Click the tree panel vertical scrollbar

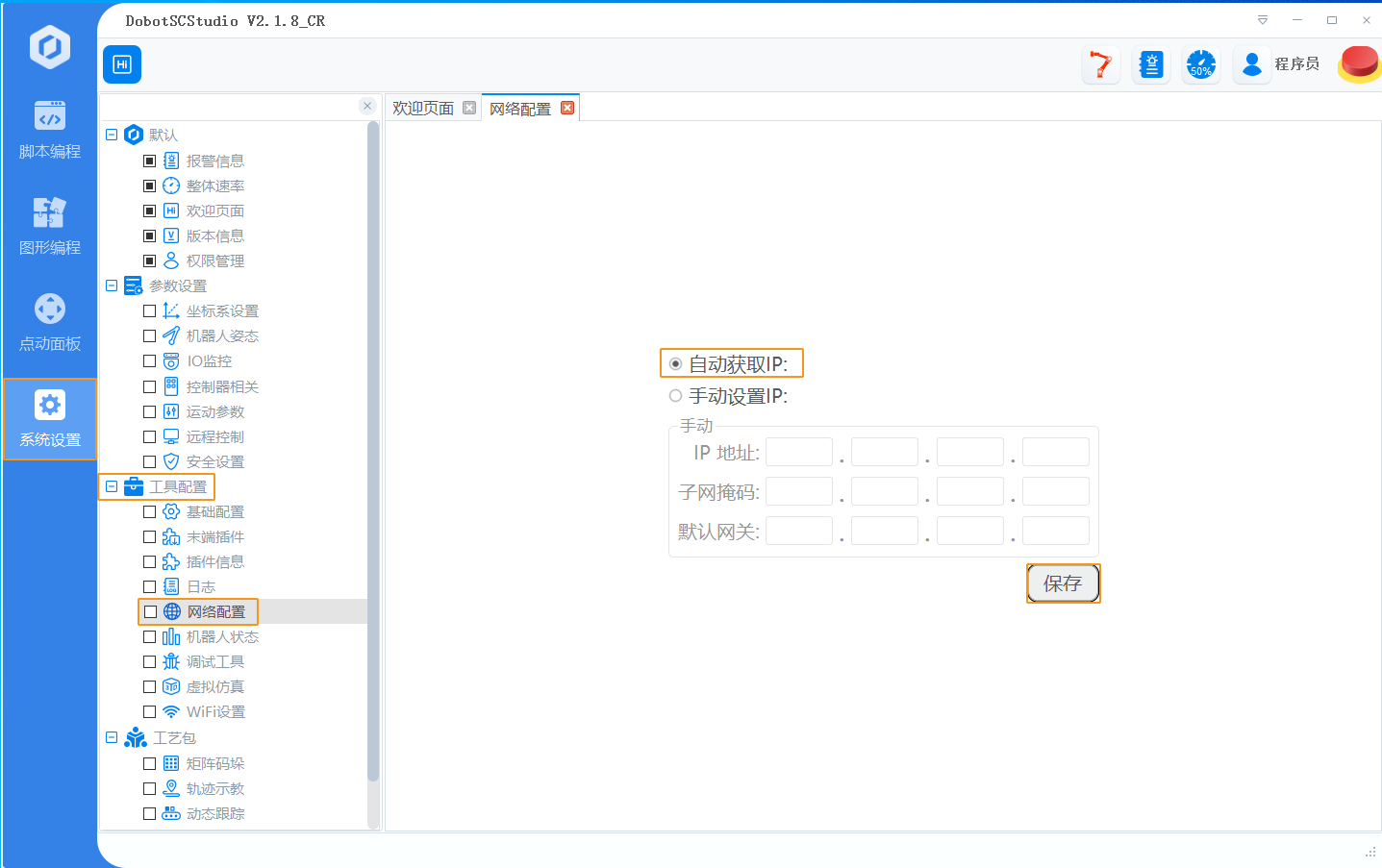click(373, 452)
